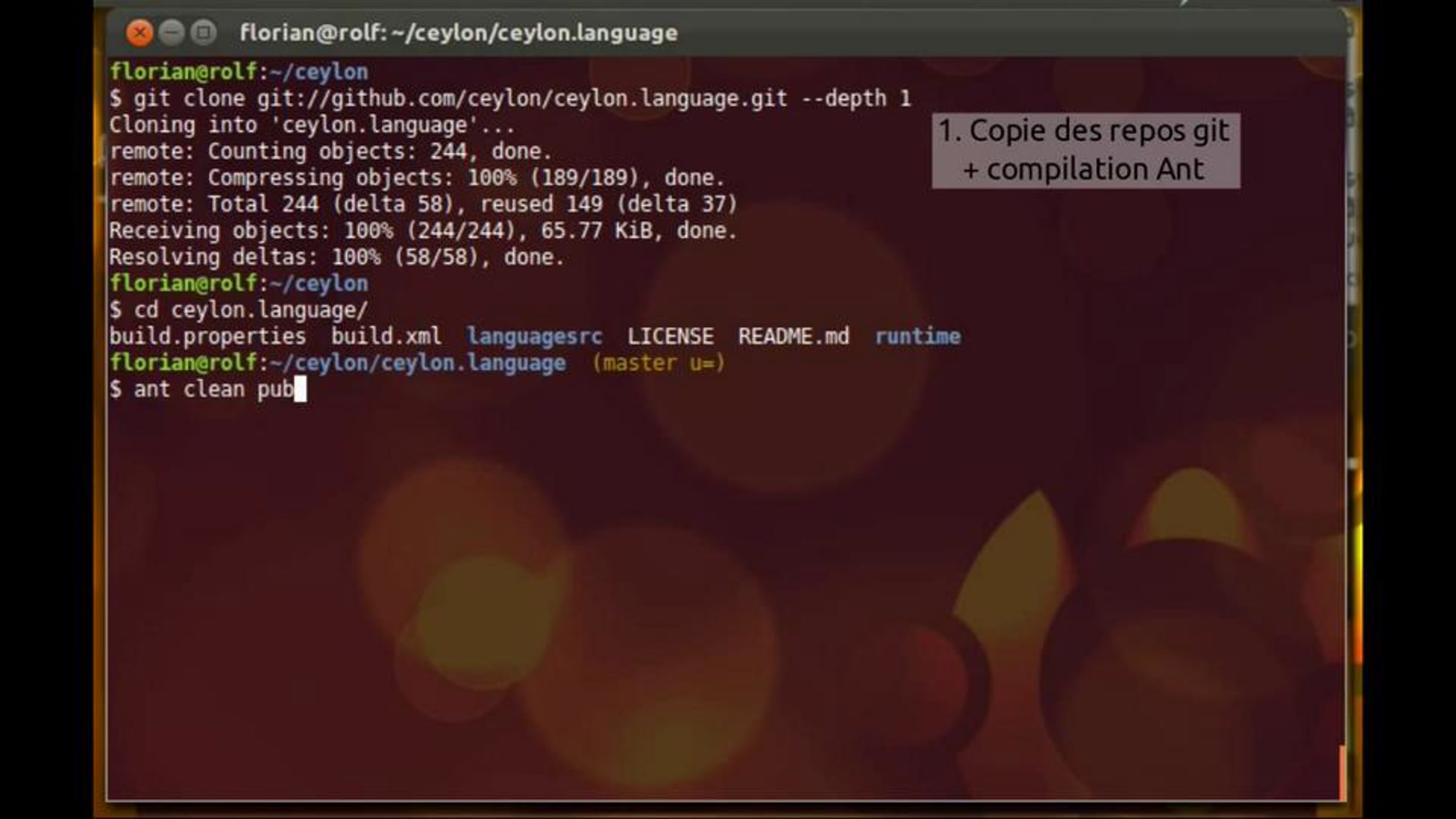The image size is (1456, 819).
Task: Click the 'Resolving deltas' output line
Action: pyautogui.click(x=337, y=258)
